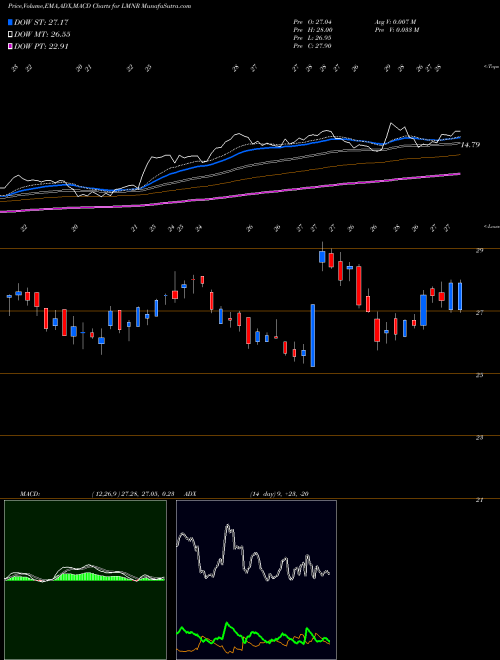The height and width of the screenshot is (660, 500).
Task: Click the 14.79 value label on EMA chart
Action: (470, 145)
